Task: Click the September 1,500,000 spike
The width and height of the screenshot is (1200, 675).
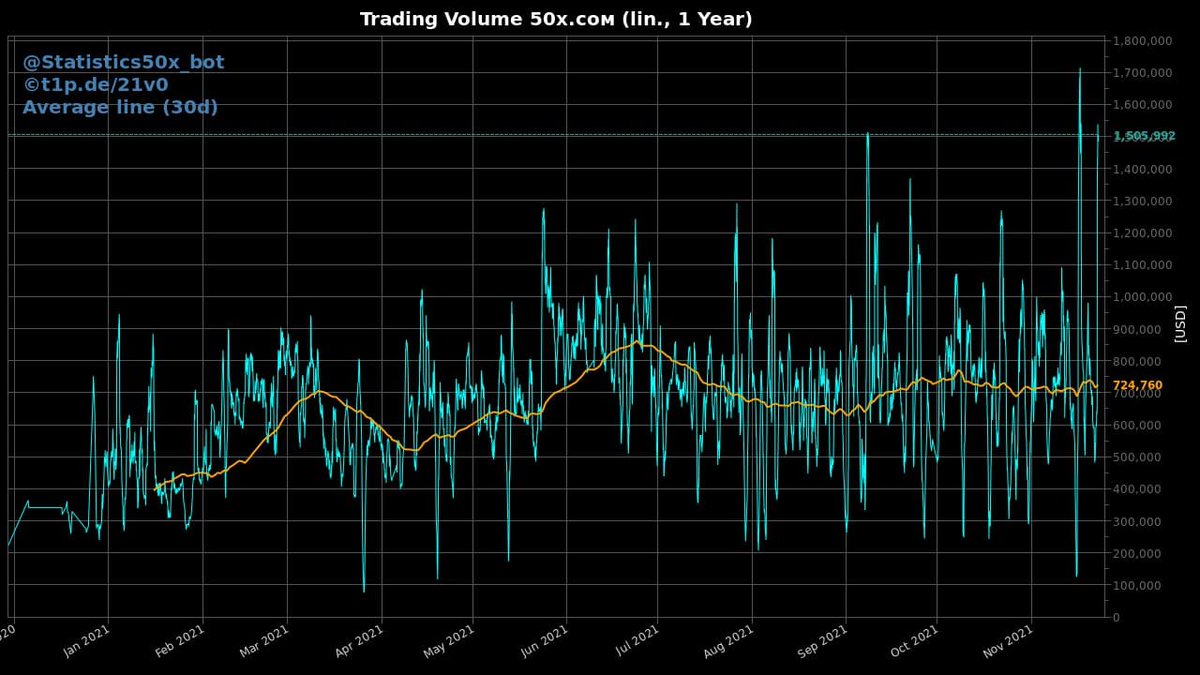Action: pos(868,135)
